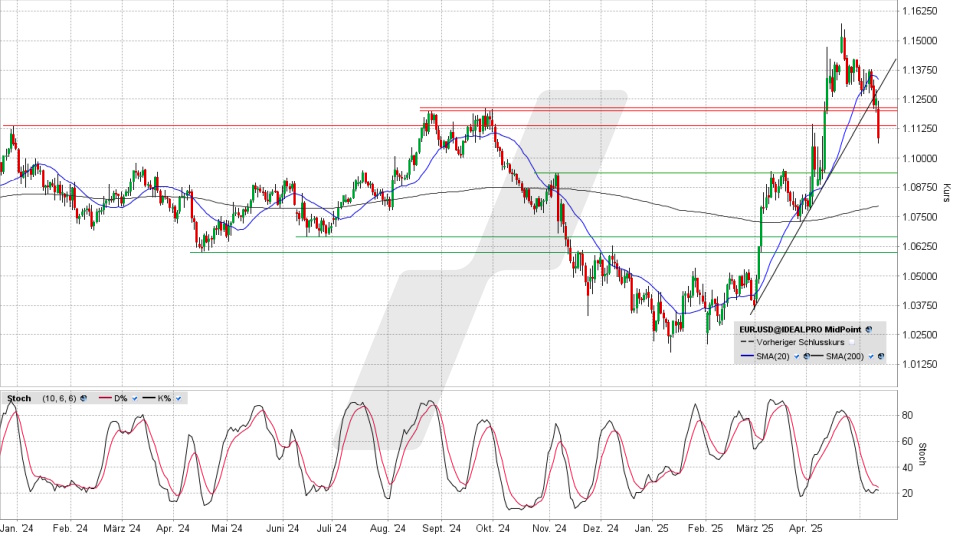960x540 pixels.
Task: Click the SMA(200) legend label
Action: click(x=845, y=356)
